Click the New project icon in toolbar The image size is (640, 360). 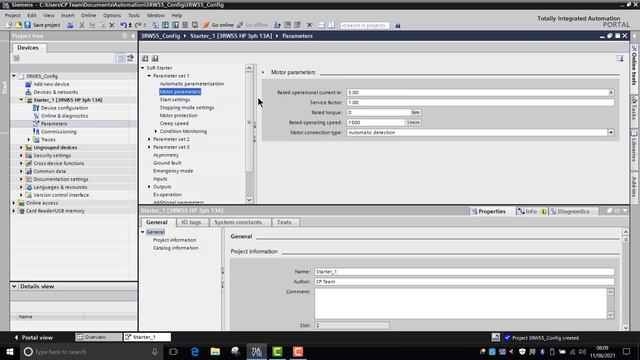click(9, 25)
